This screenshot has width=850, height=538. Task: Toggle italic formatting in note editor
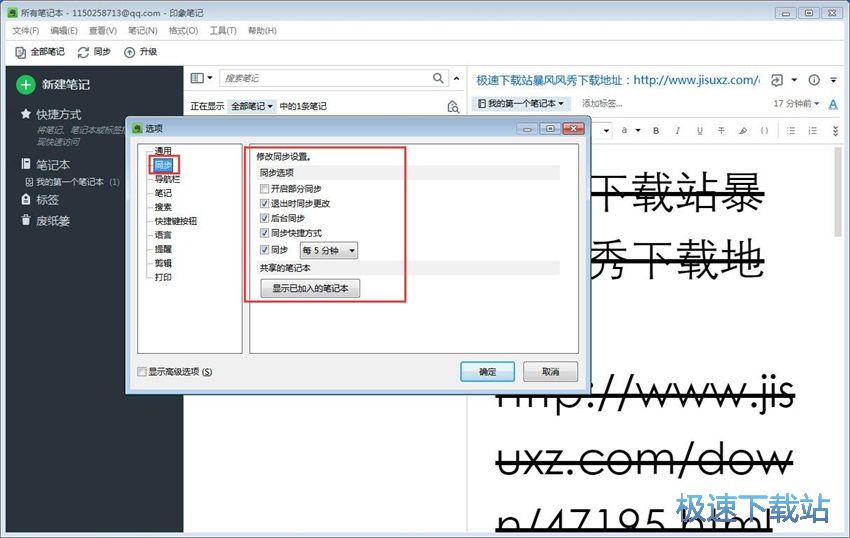[x=678, y=131]
